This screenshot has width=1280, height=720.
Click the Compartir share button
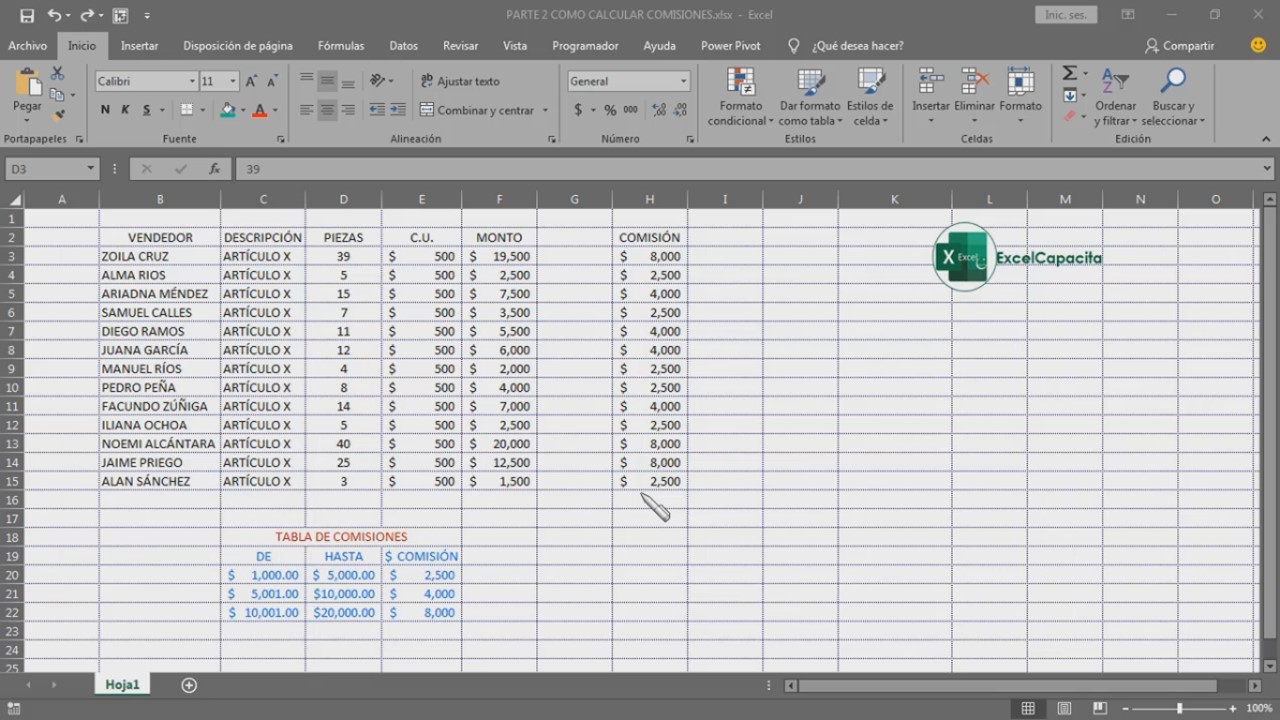point(1180,45)
